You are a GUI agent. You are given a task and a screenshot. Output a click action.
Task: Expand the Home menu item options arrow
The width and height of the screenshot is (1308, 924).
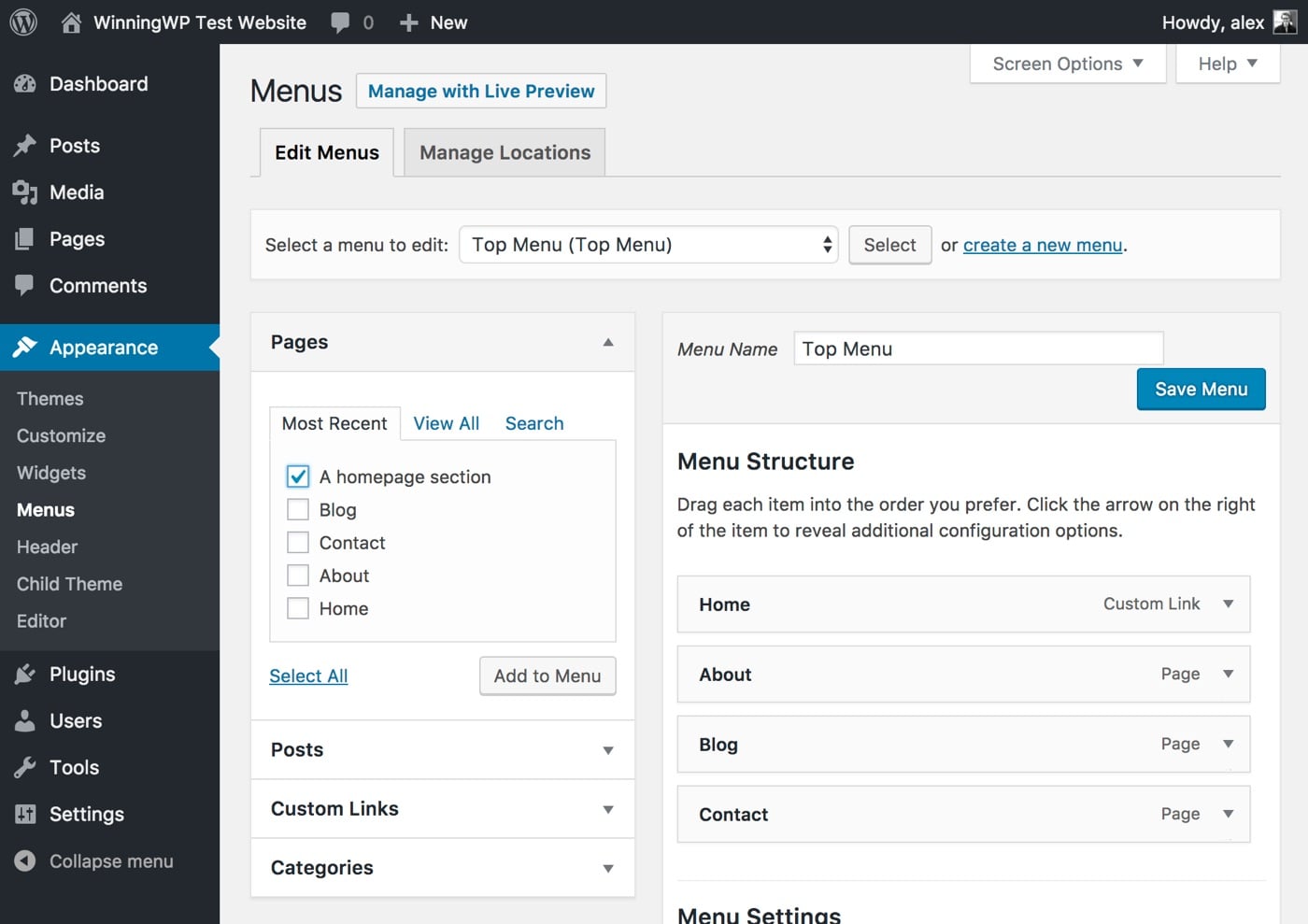1229,604
